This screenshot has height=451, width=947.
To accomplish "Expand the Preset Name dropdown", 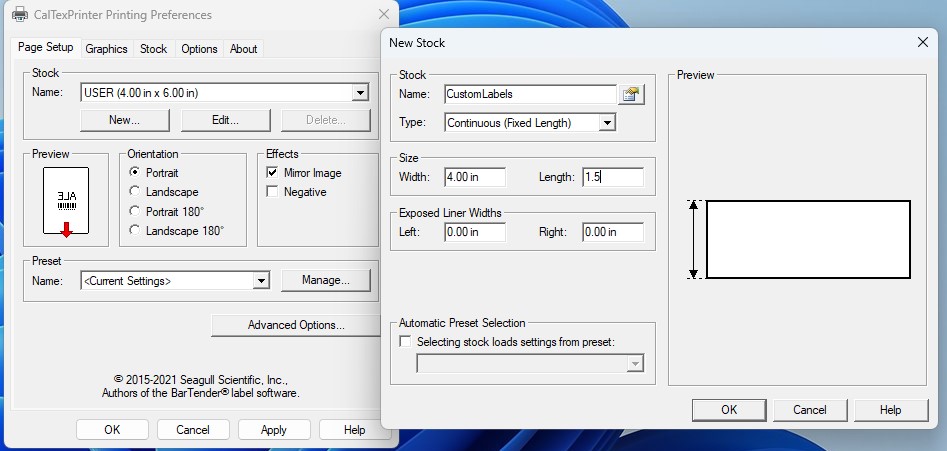I will coord(261,281).
